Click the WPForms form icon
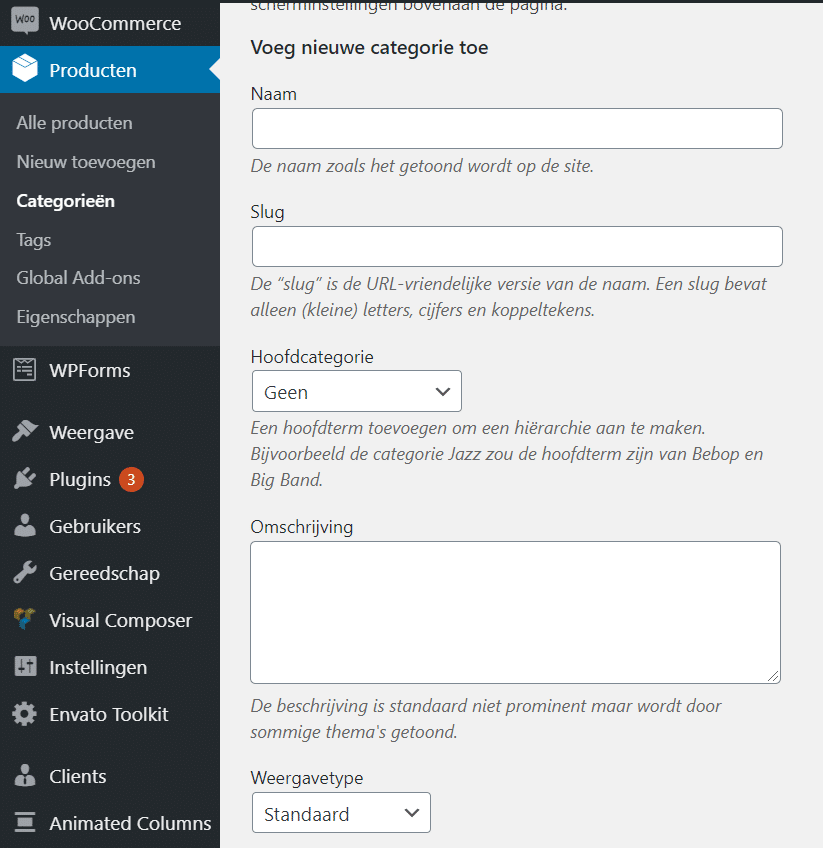Screen dimensions: 823x848 [25, 370]
